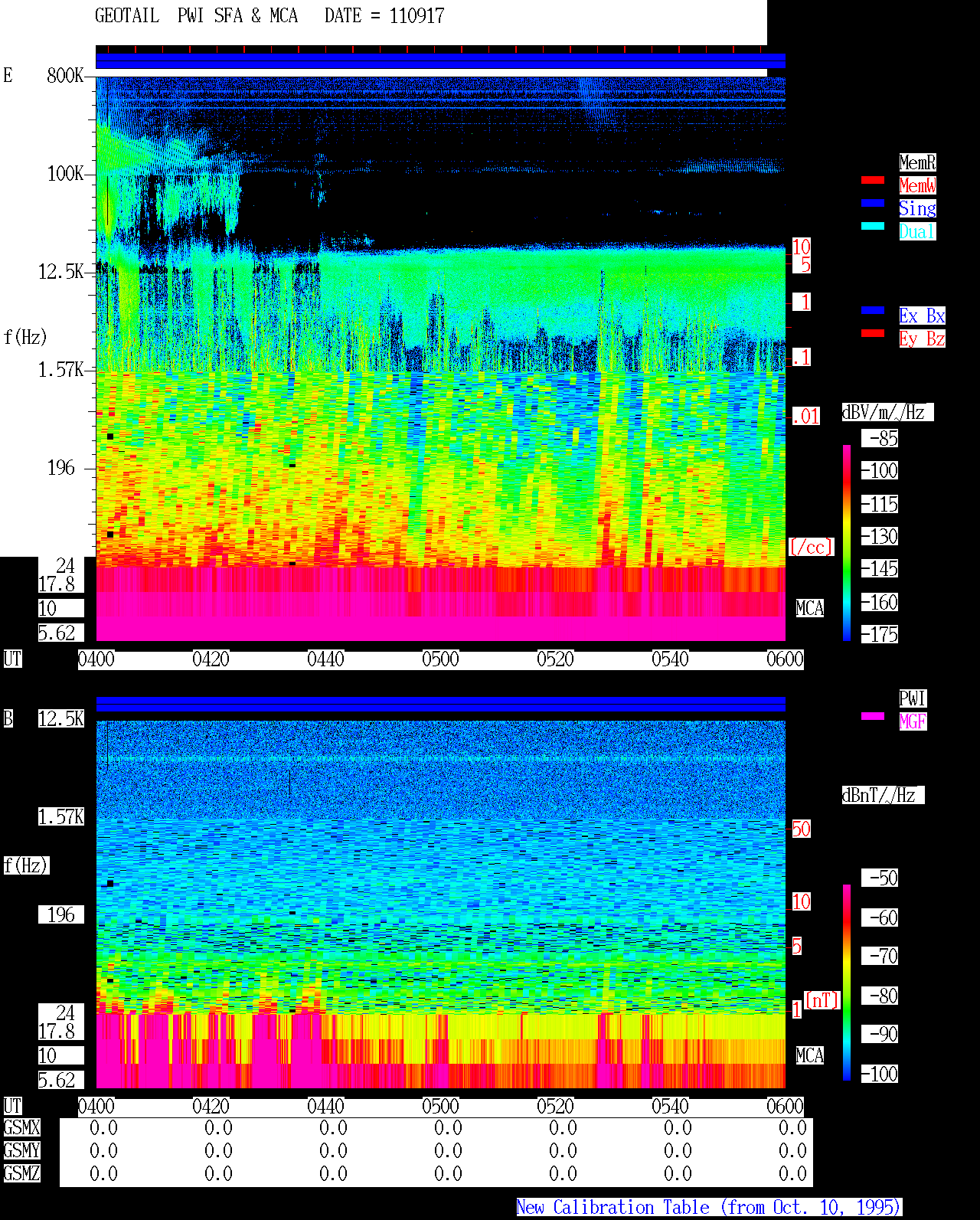This screenshot has height=1220, width=980.
Task: Click the blue mode bar above the B spectrogram
Action: [440, 704]
